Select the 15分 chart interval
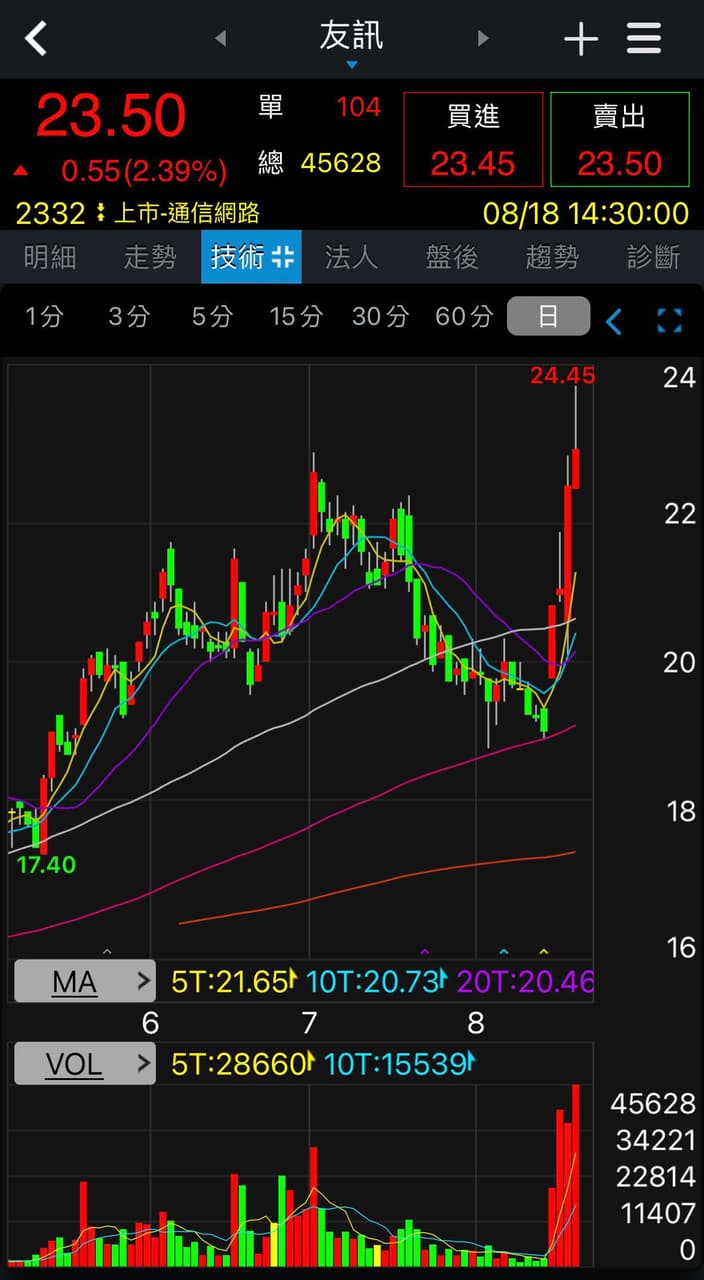Screen dimensions: 704x1280 296,317
